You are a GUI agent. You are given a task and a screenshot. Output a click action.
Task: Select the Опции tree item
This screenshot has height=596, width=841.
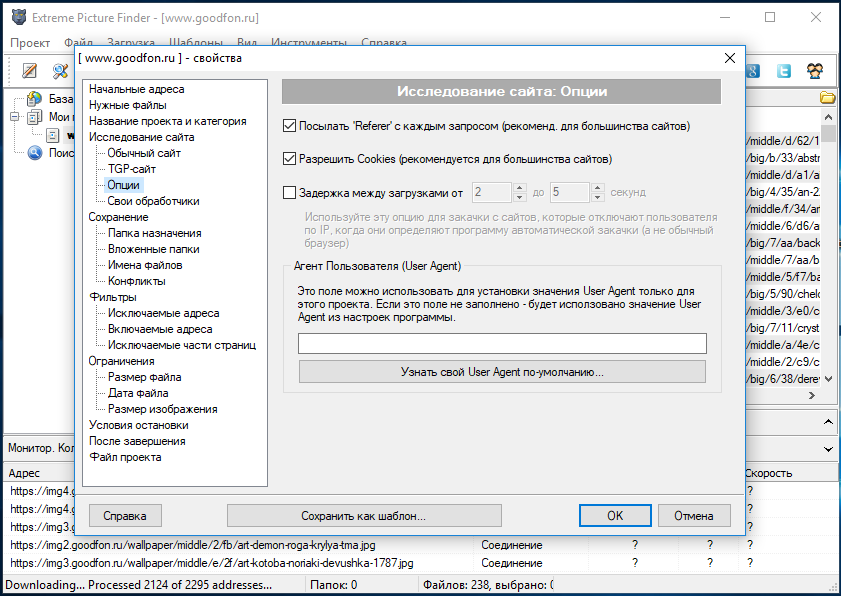tap(124, 185)
